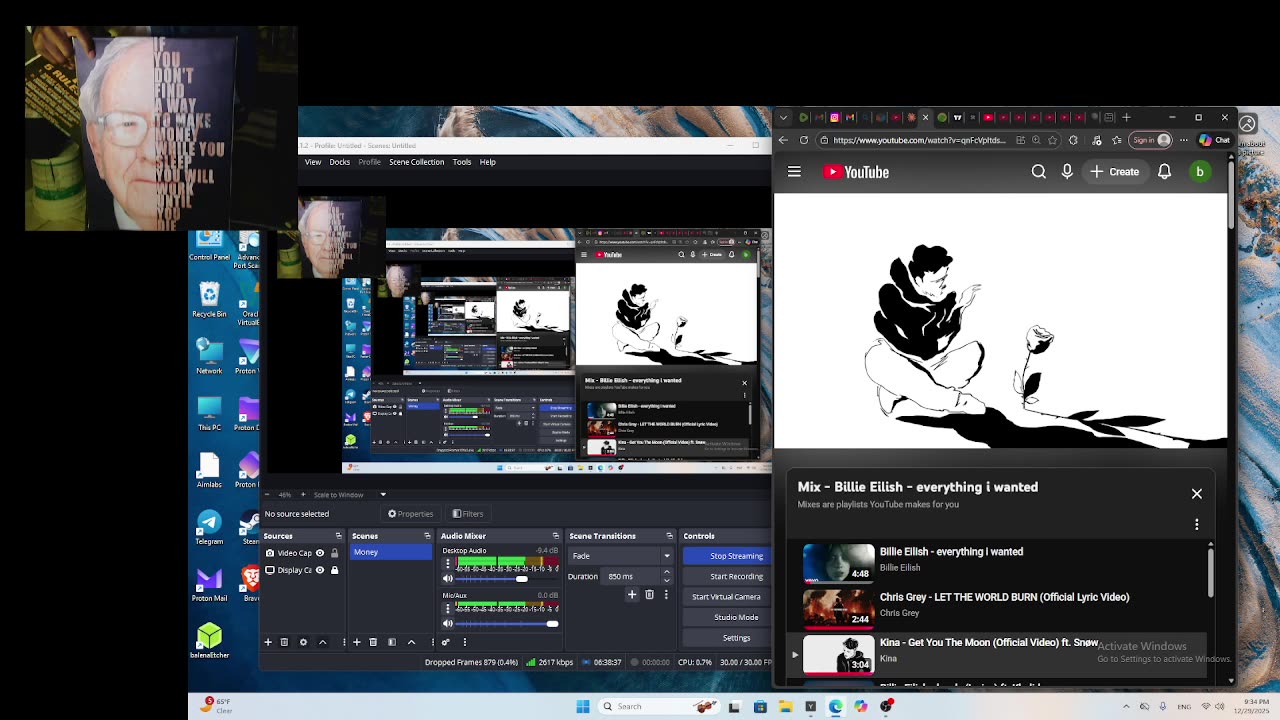Open browser extensions puzzle icon
Image resolution: width=1280 pixels, height=720 pixels.
point(1073,140)
